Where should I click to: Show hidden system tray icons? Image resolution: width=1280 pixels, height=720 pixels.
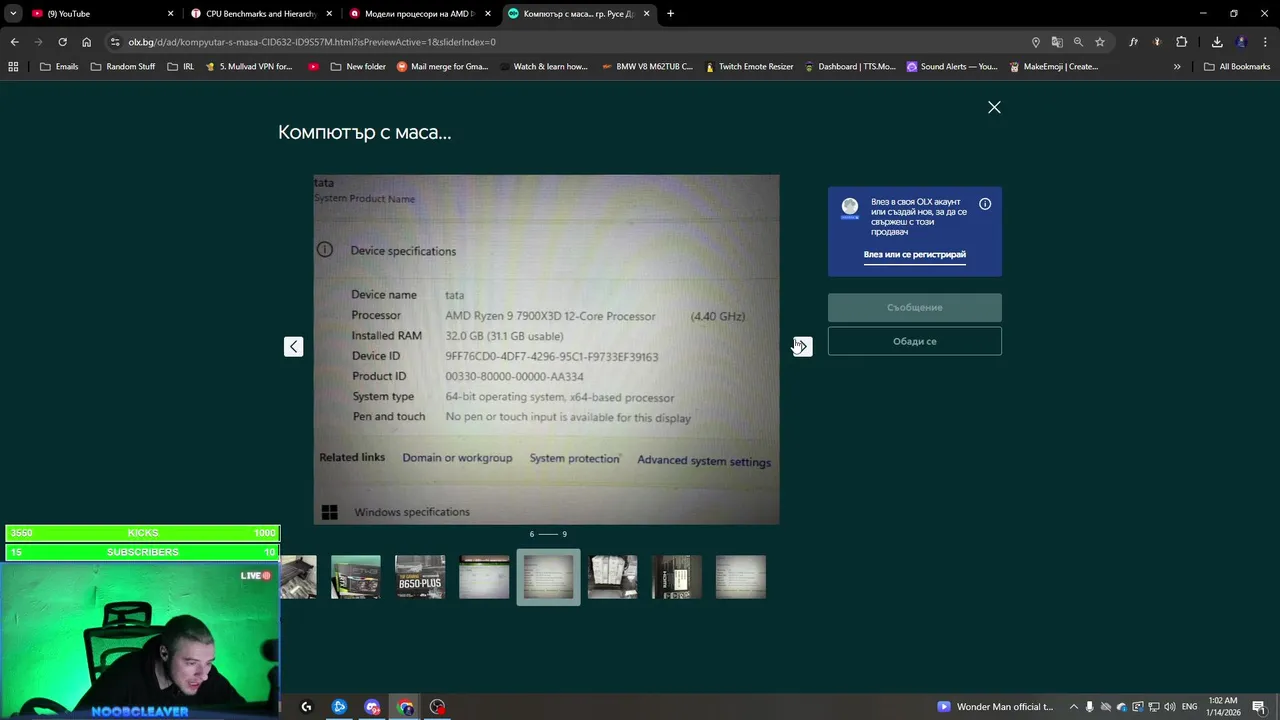click(1074, 707)
